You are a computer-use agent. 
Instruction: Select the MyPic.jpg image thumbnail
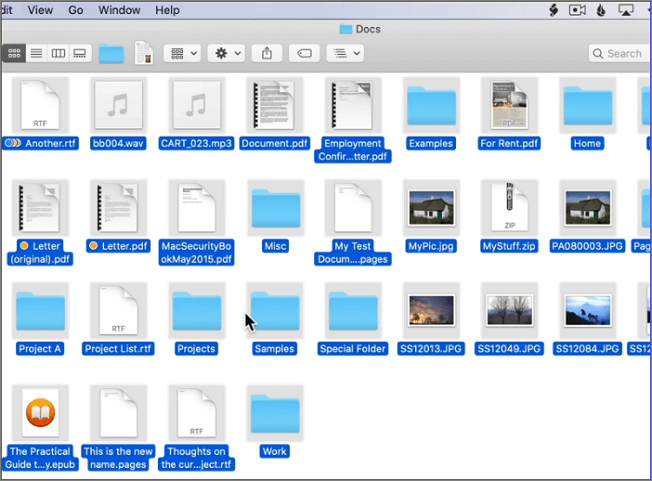tap(431, 207)
